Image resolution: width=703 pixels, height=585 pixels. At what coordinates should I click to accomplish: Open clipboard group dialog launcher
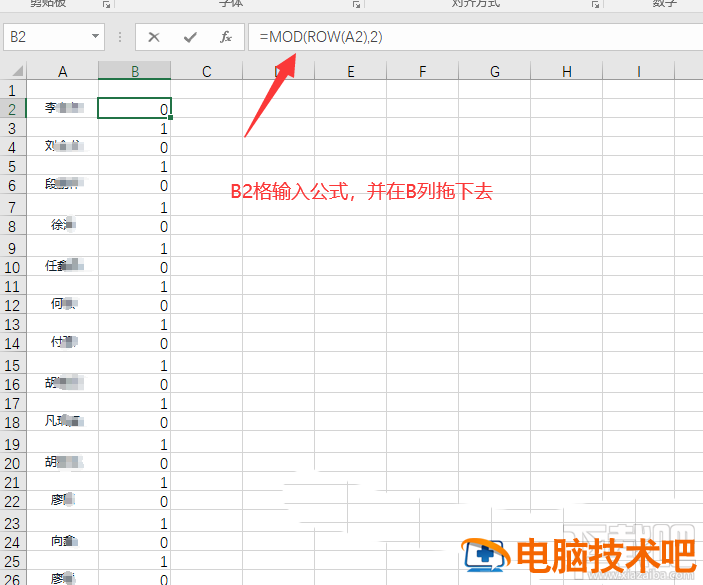pos(106,4)
